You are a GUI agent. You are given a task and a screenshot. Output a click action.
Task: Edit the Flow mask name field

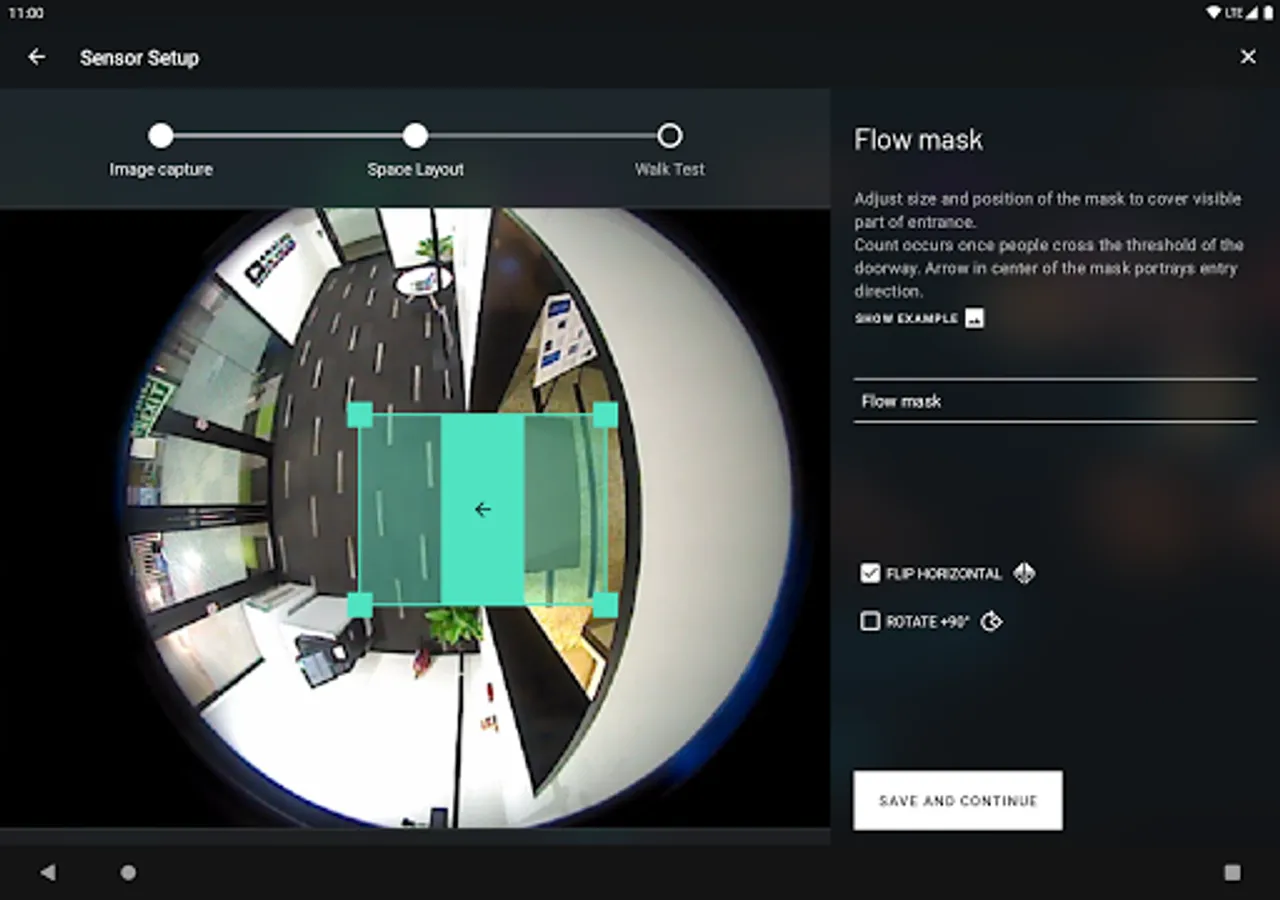[x=1055, y=401]
